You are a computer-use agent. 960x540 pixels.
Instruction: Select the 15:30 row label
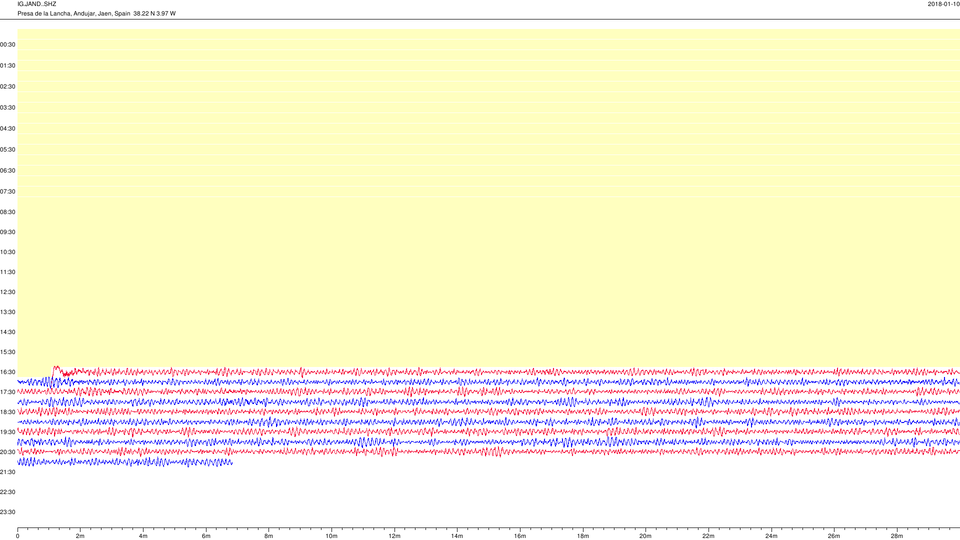pos(7,352)
